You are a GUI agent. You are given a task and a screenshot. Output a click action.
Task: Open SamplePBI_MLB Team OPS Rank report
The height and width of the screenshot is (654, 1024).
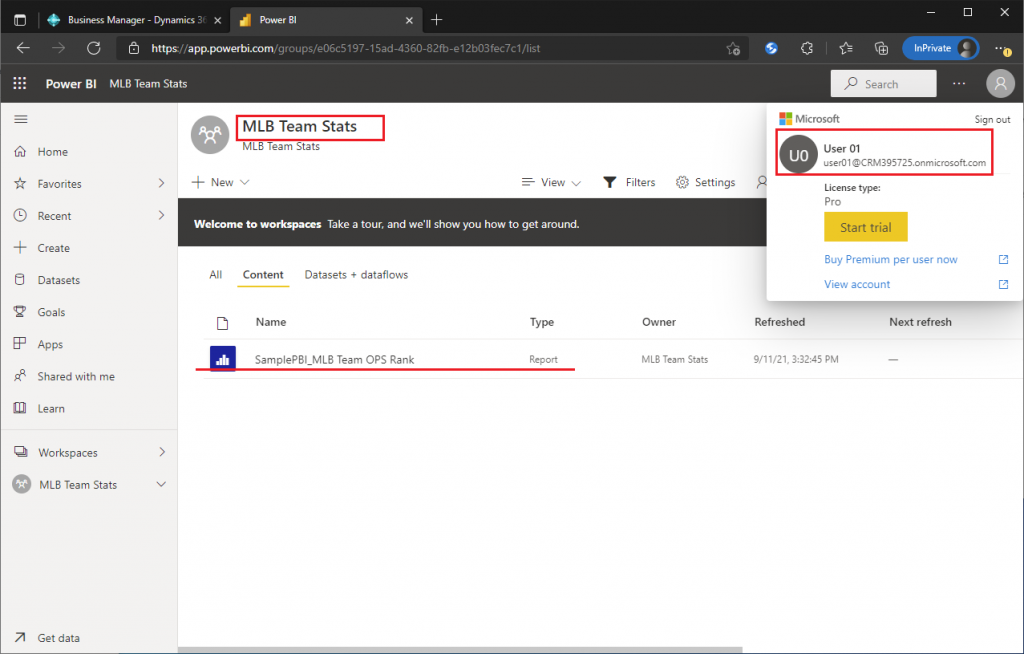click(334, 359)
